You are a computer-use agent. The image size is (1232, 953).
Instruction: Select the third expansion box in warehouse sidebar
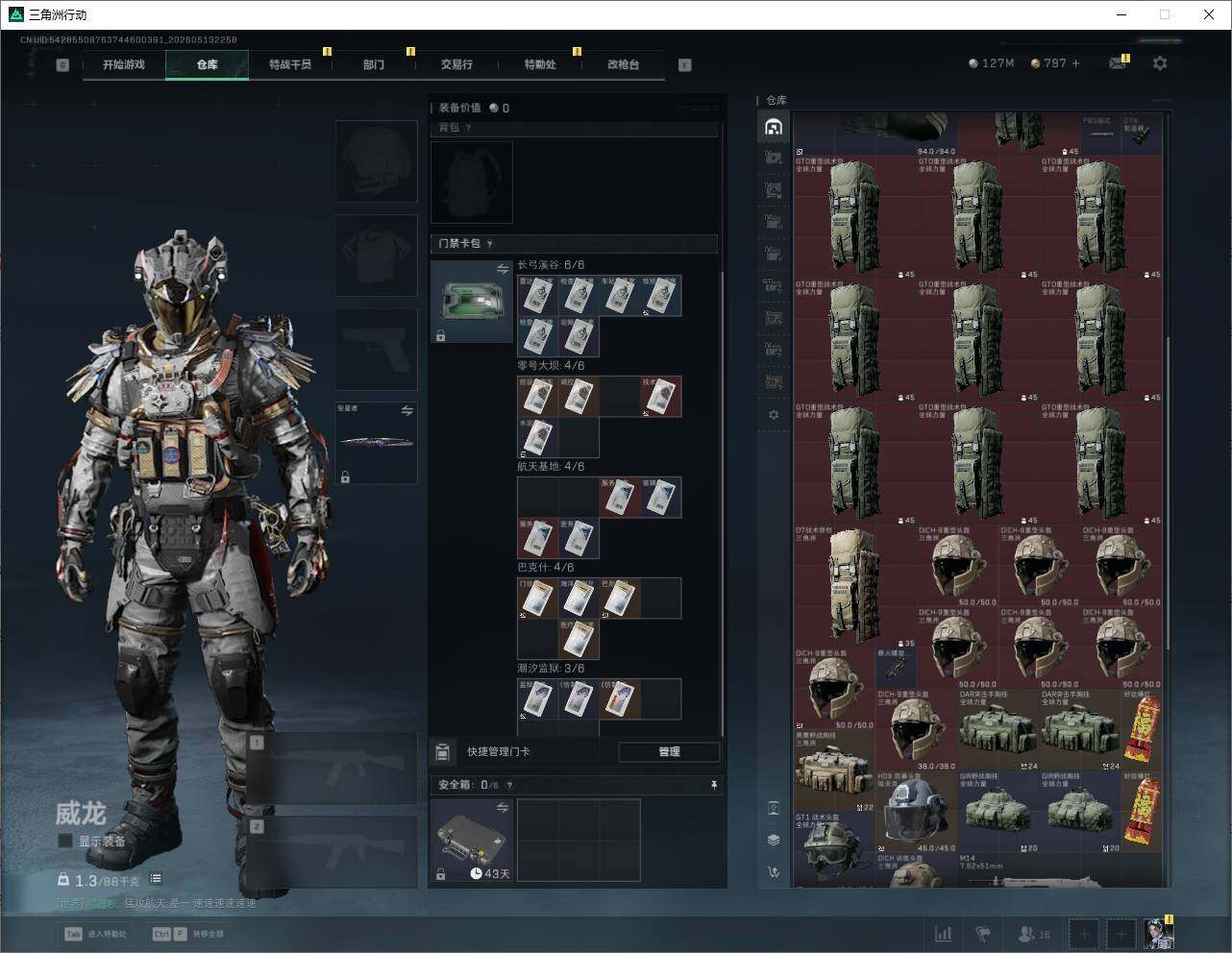[x=774, y=222]
